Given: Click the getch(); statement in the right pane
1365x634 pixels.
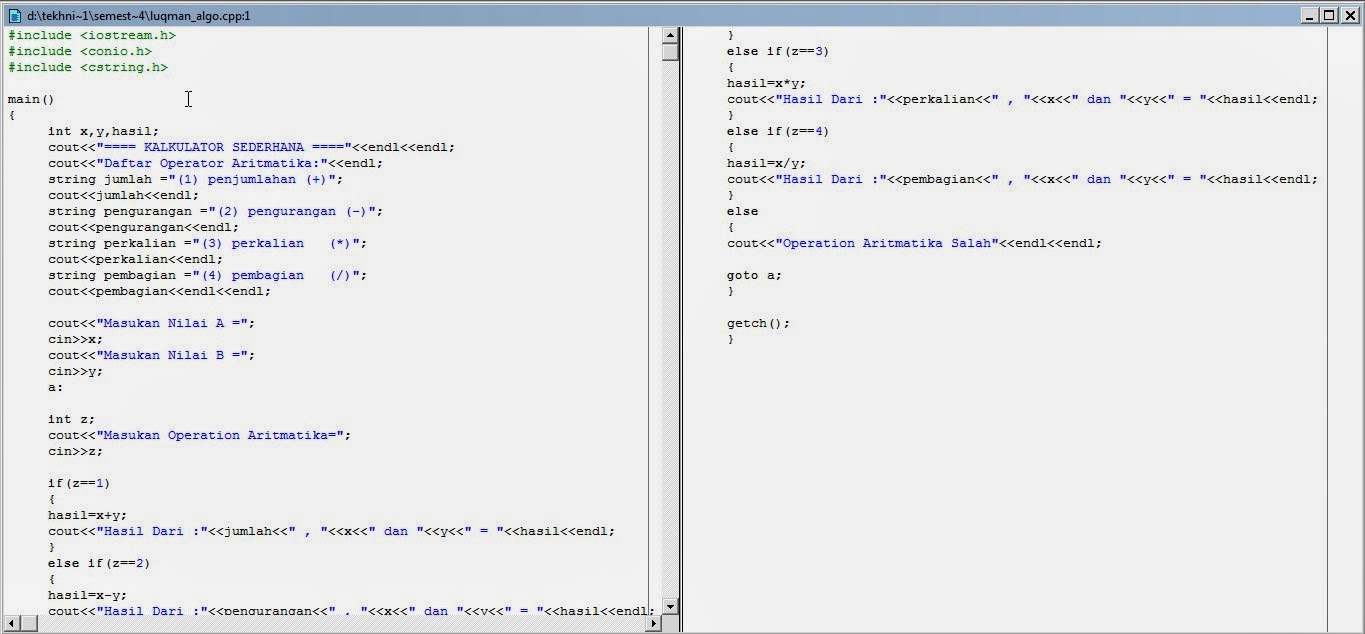Looking at the screenshot, I should [753, 323].
